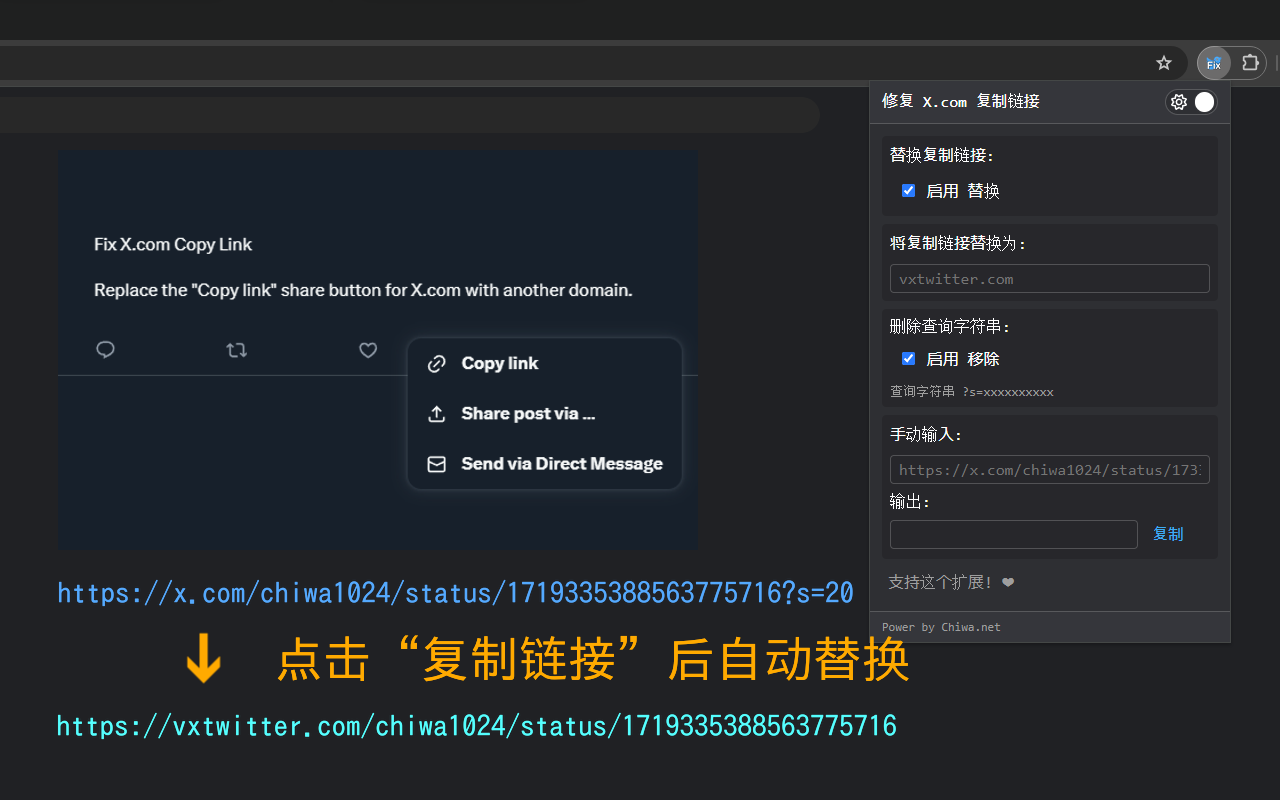
Task: Click the Fix X.com Copy Link post heading
Action: [173, 244]
